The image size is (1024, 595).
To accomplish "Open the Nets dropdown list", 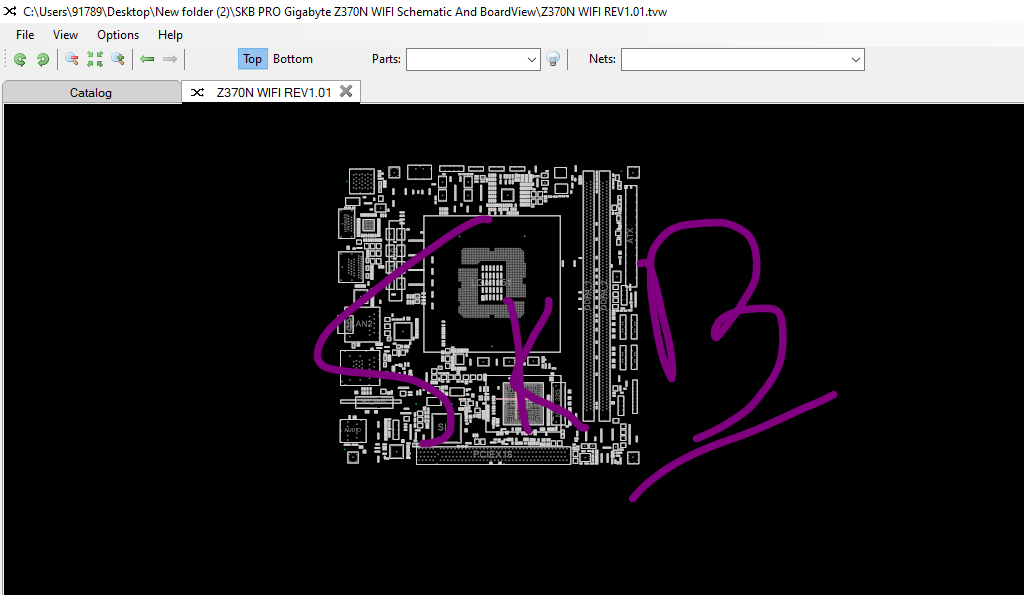I will 856,59.
